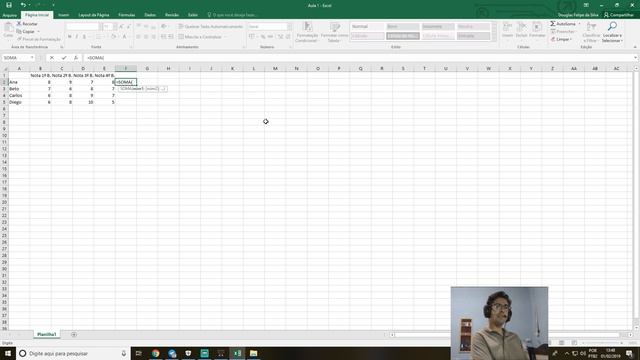Screen dimensions: 640x360
Task: Click the Copiar button
Action: (26, 31)
